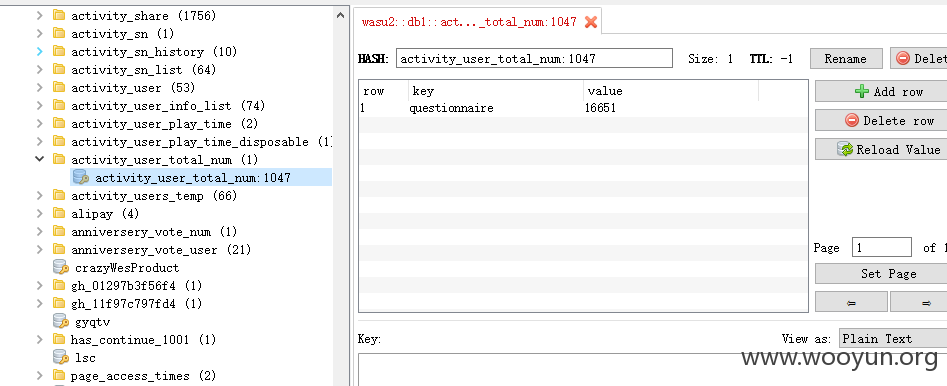Select the lsc key label

tap(85, 358)
